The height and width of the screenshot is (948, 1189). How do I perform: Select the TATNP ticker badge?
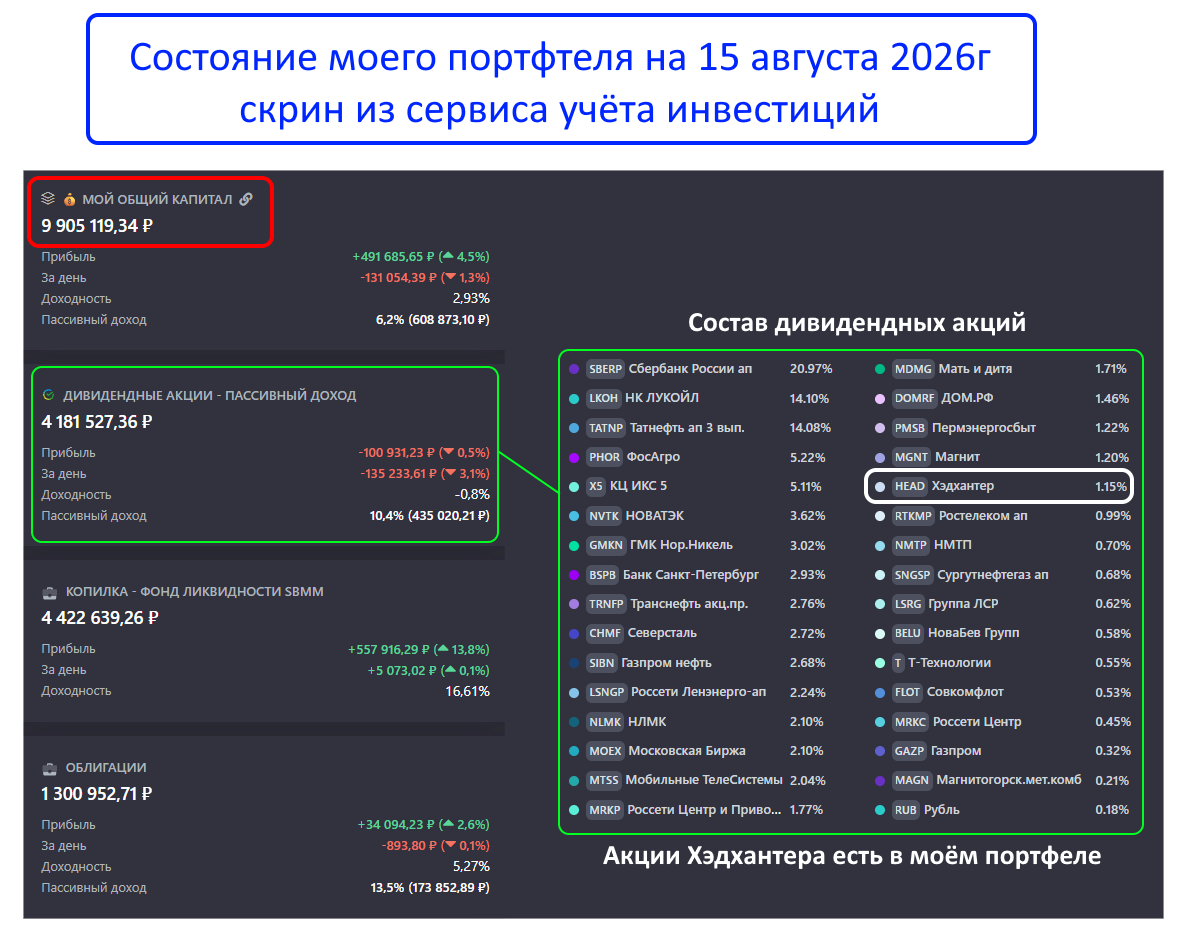tap(606, 428)
